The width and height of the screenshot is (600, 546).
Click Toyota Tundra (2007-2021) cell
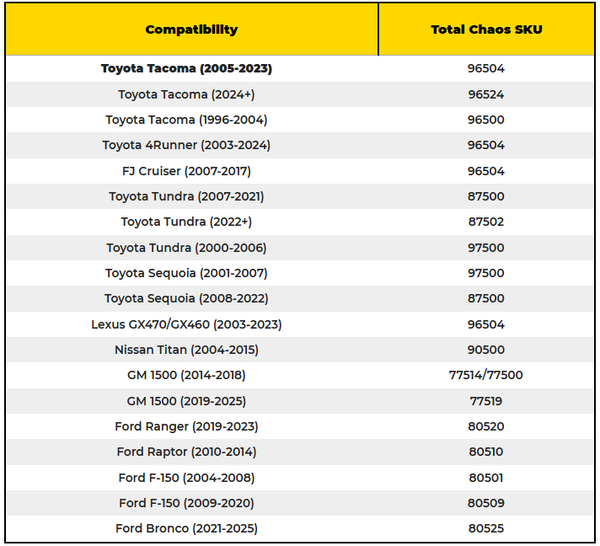coord(186,196)
